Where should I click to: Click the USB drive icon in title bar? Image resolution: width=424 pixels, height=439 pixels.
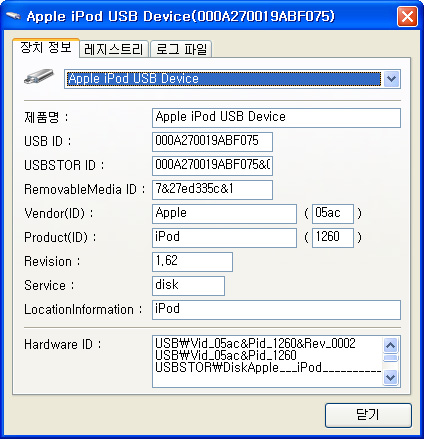click(x=13, y=16)
